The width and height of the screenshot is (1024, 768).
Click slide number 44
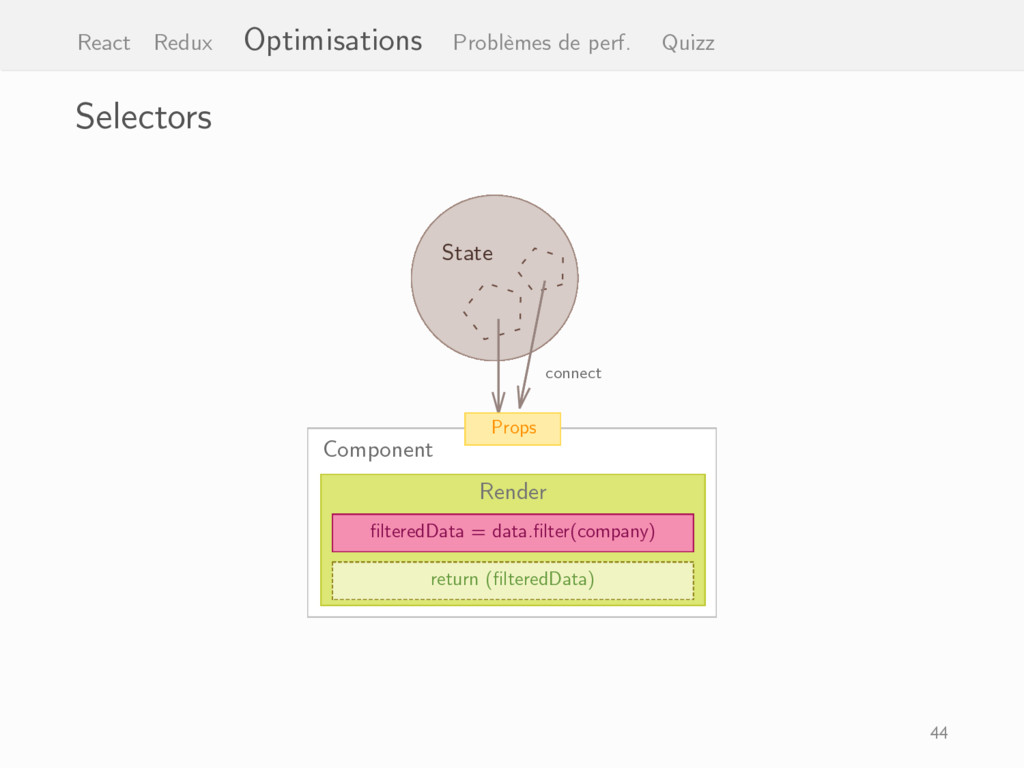[x=939, y=733]
